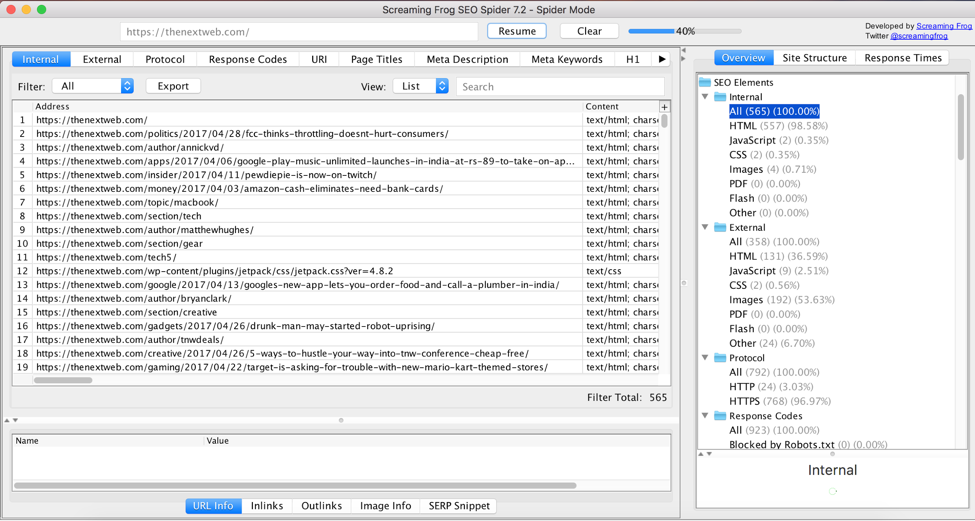
Task: Open the Image Info bottom tab
Action: point(386,505)
